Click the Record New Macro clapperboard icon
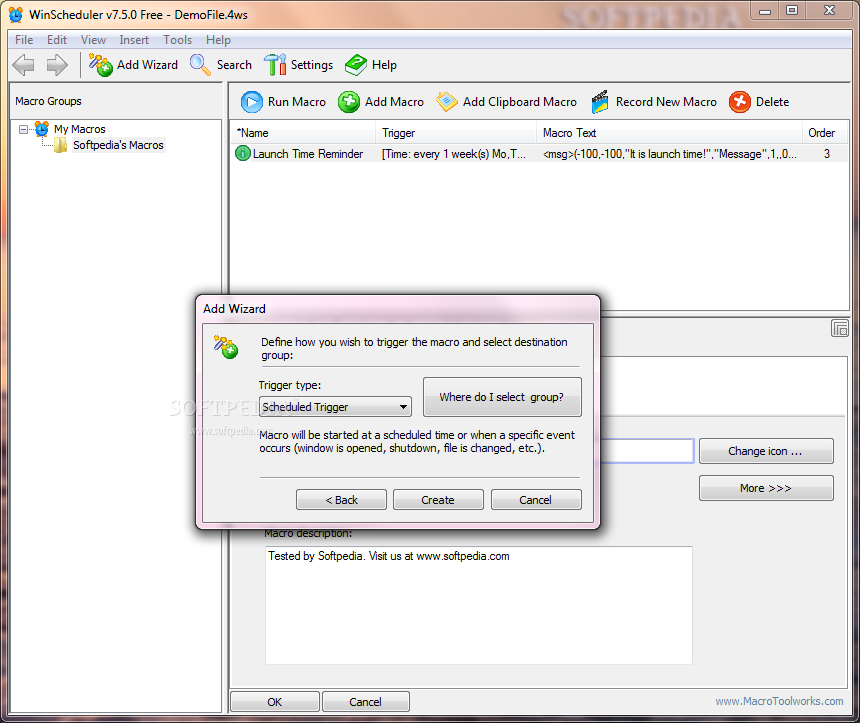 (x=599, y=102)
